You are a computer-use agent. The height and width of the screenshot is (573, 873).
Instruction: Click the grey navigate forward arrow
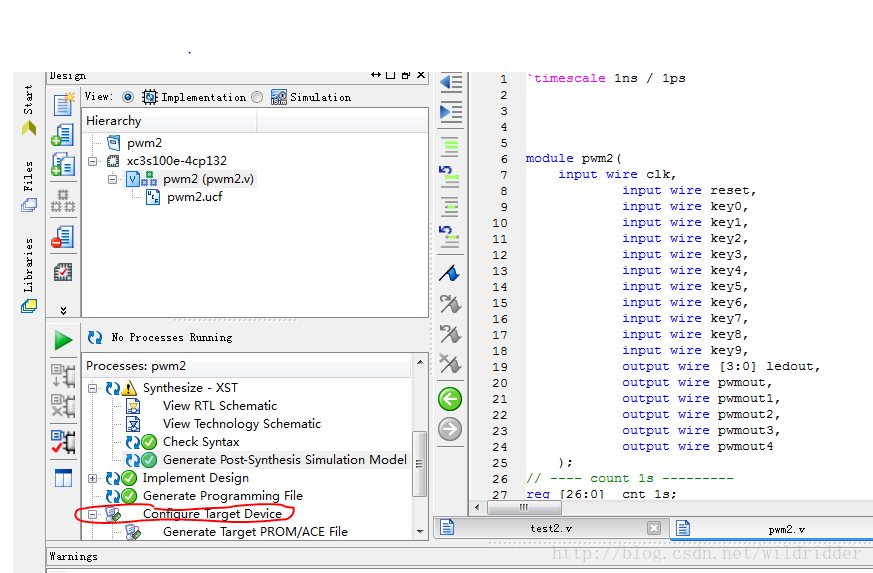tap(450, 429)
